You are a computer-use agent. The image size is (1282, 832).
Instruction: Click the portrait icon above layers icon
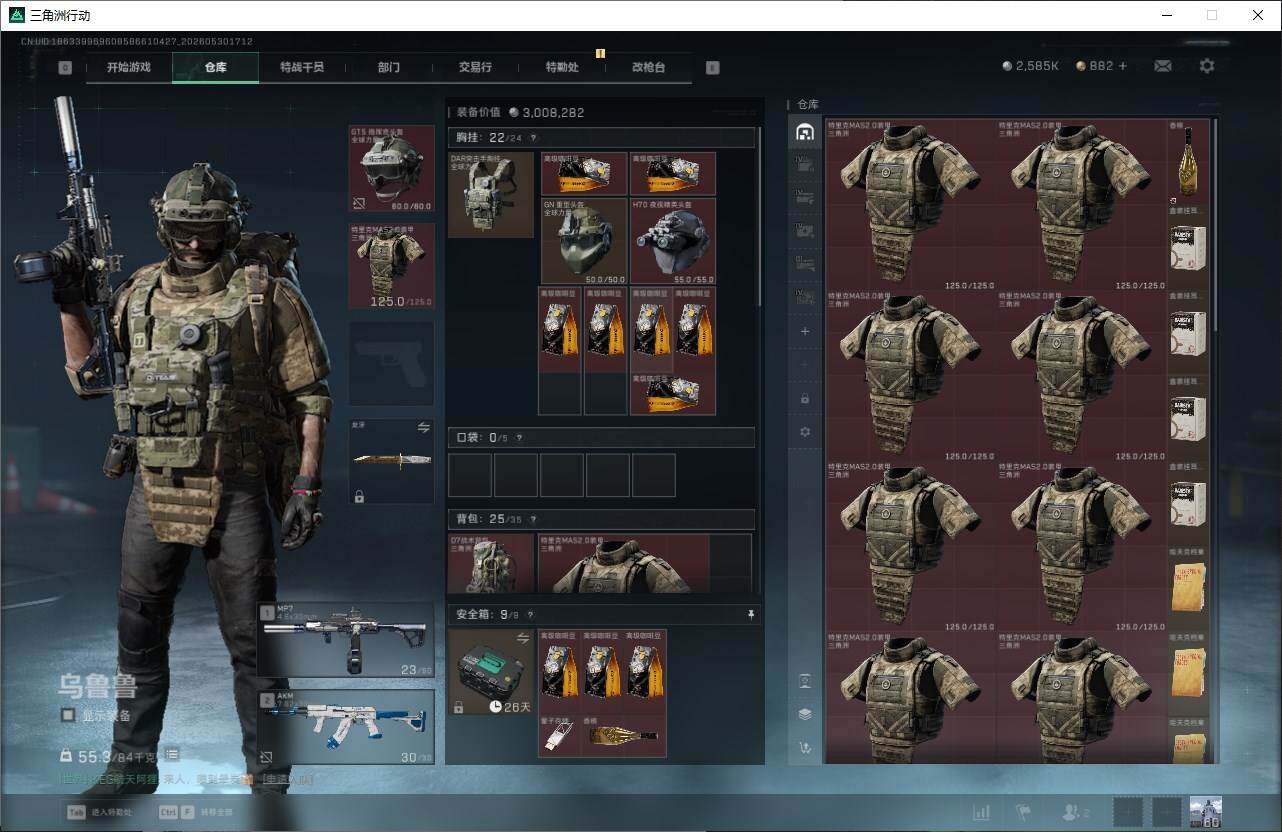click(x=805, y=681)
